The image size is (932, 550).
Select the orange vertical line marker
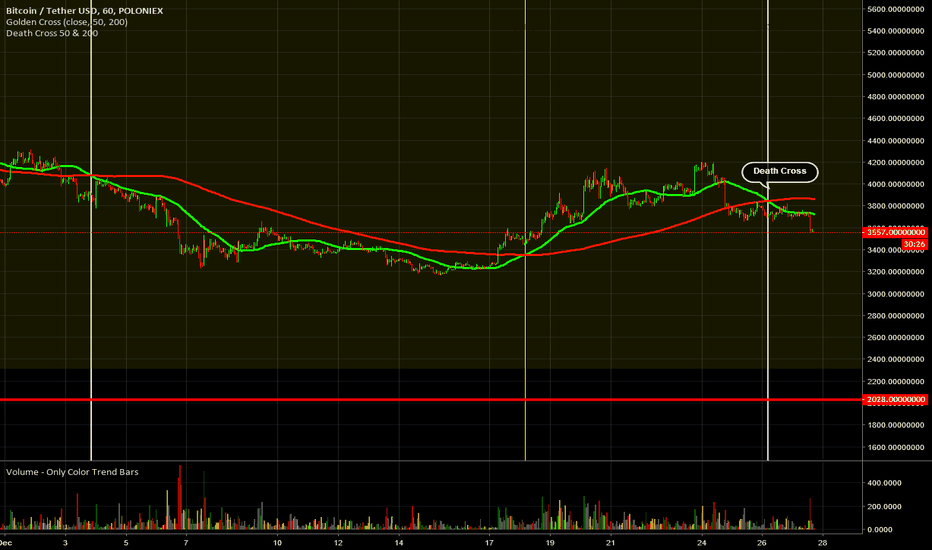525,230
